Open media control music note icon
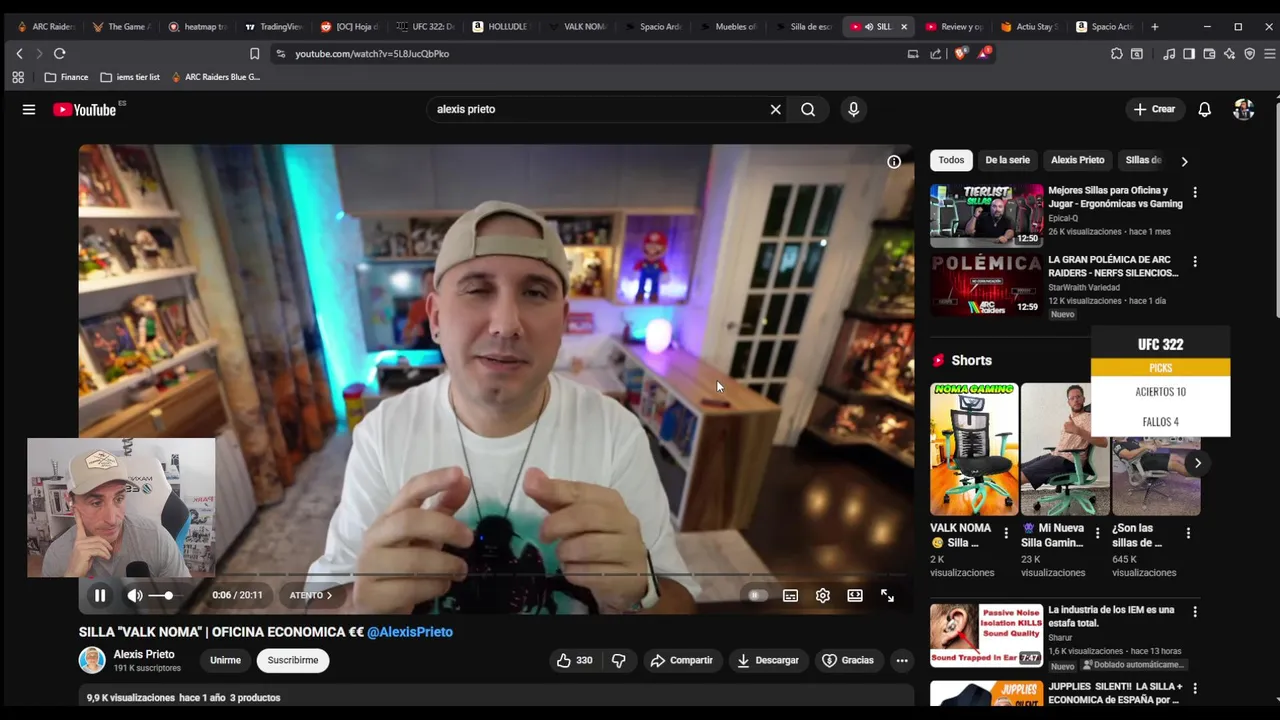This screenshot has width=1280, height=720. (x=1169, y=54)
